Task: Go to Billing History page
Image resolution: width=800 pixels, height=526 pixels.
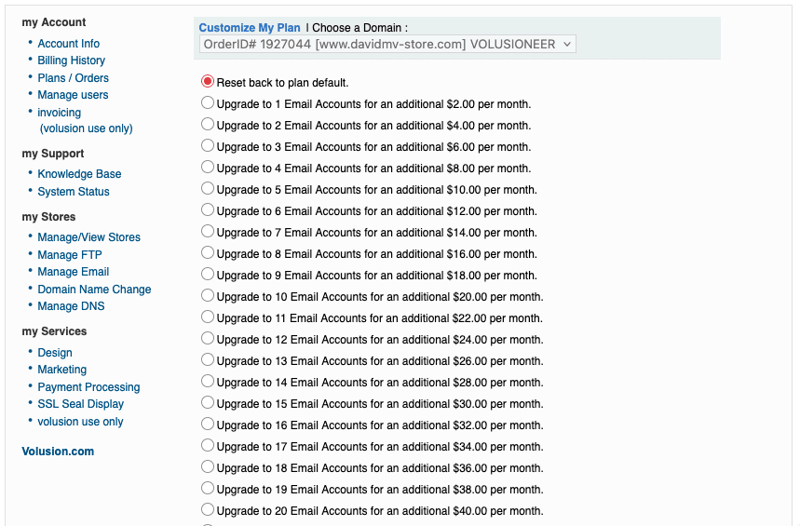Action: click(x=71, y=61)
